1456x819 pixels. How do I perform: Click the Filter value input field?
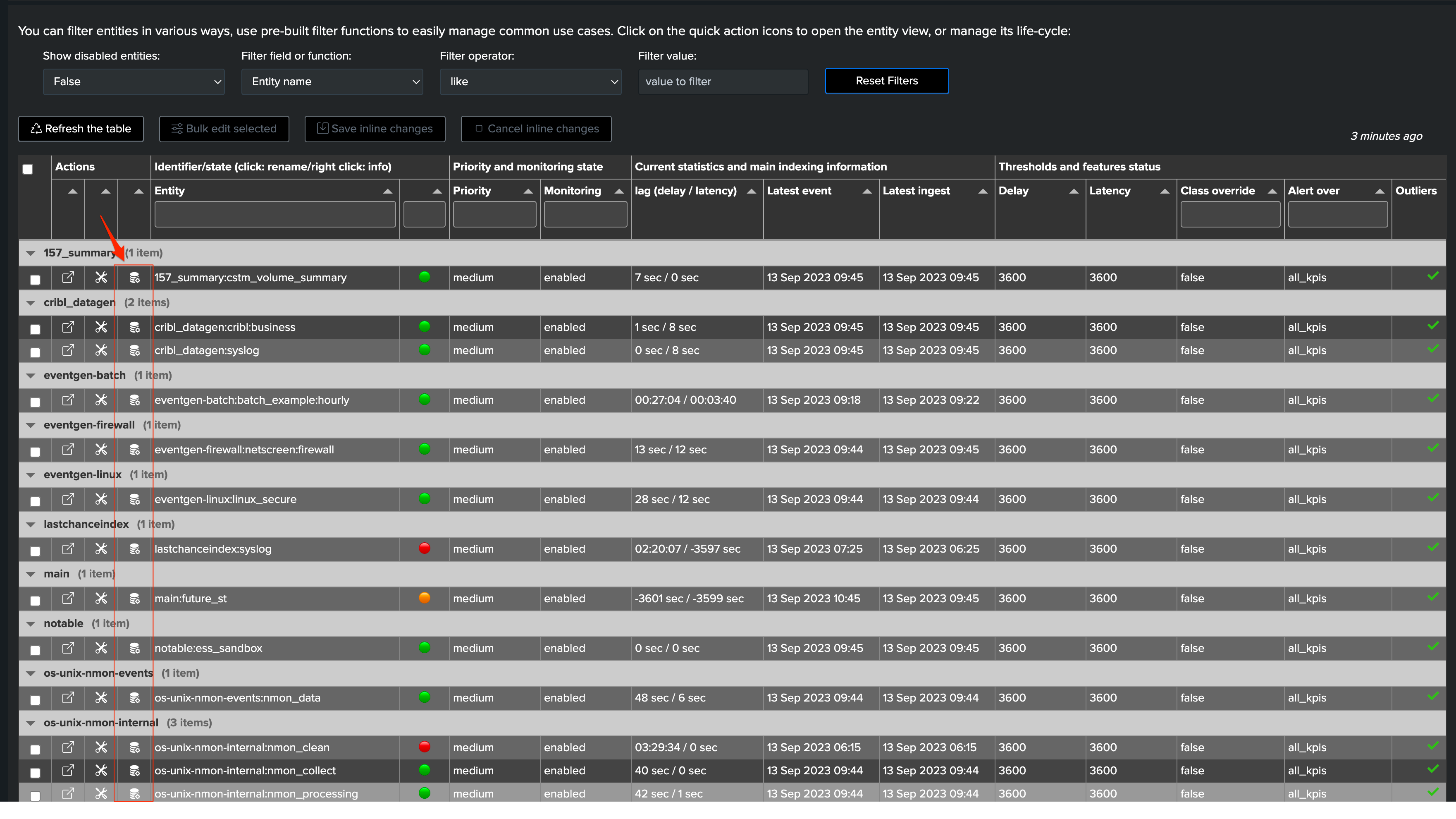click(x=722, y=81)
